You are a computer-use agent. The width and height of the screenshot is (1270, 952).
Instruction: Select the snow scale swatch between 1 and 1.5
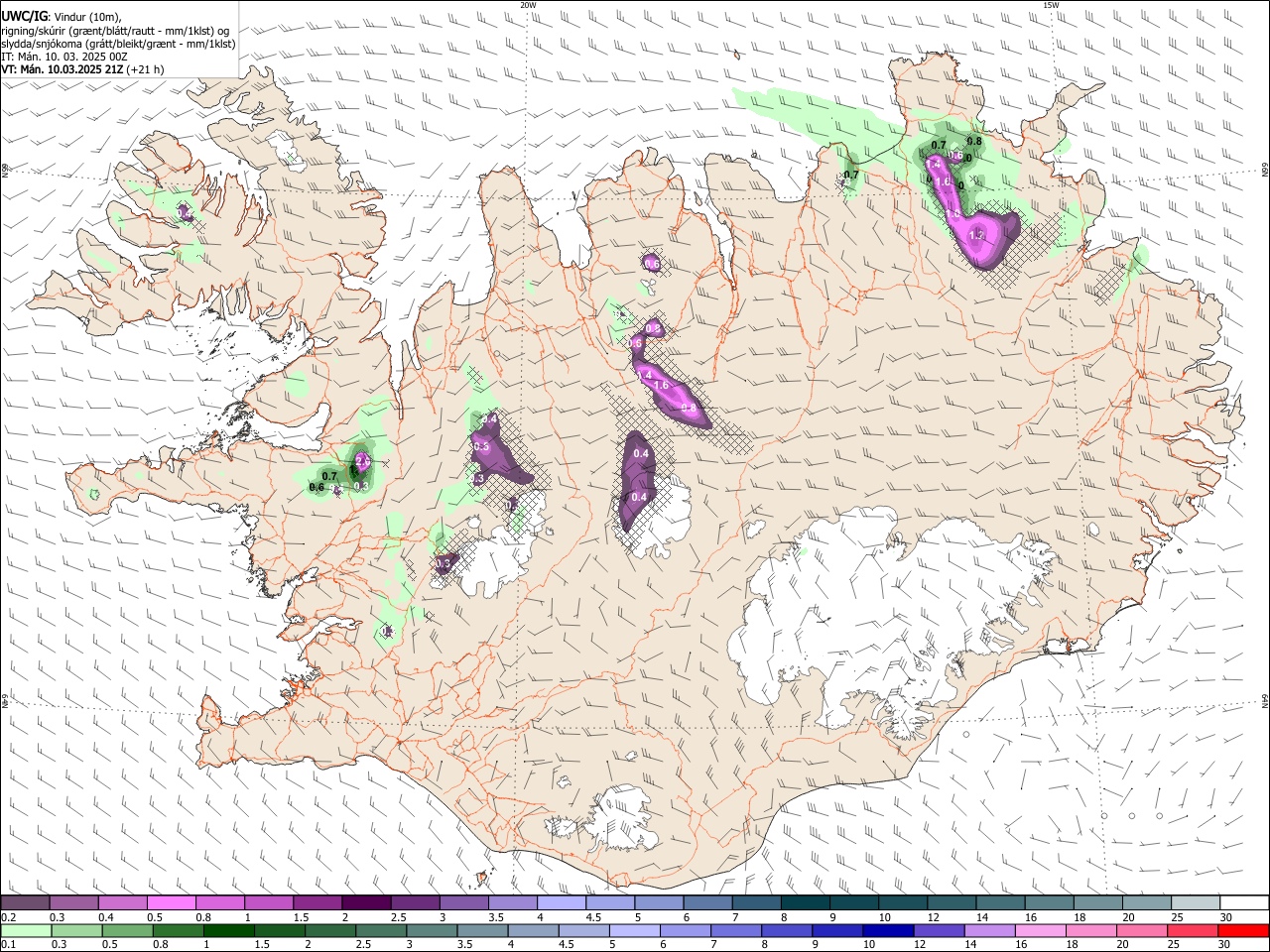pyautogui.click(x=268, y=902)
